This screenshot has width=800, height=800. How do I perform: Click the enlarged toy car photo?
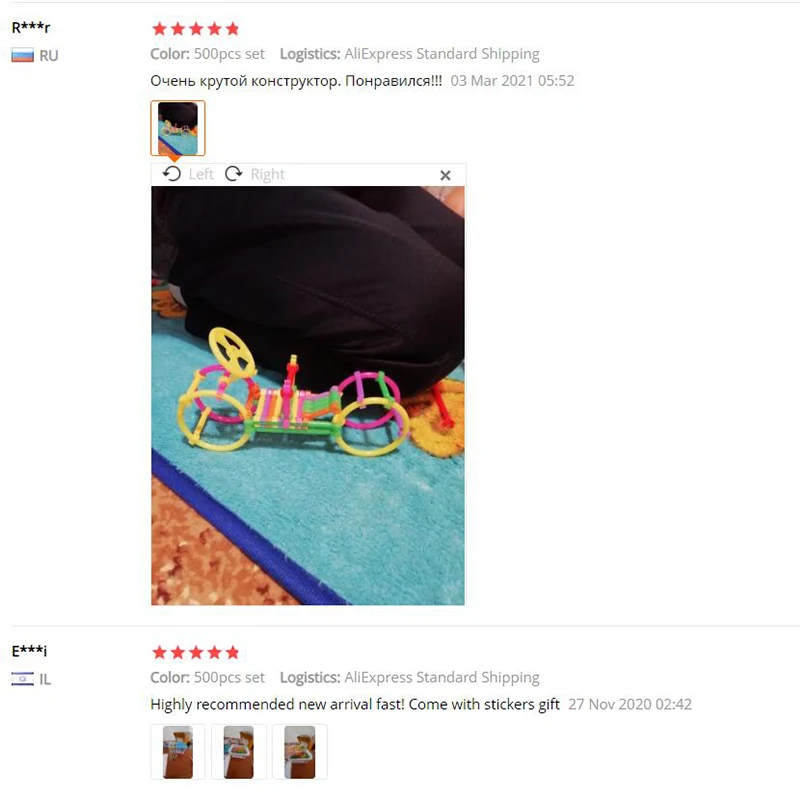tap(308, 395)
